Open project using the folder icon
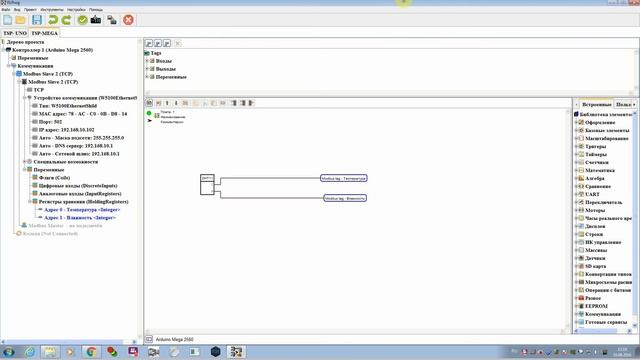 coord(20,20)
